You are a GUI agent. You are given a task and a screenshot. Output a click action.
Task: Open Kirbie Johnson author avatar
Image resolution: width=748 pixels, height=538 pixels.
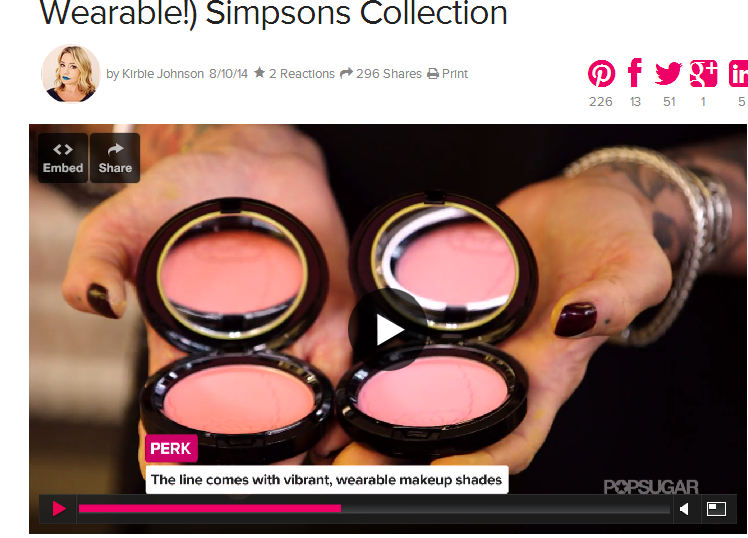(71, 73)
